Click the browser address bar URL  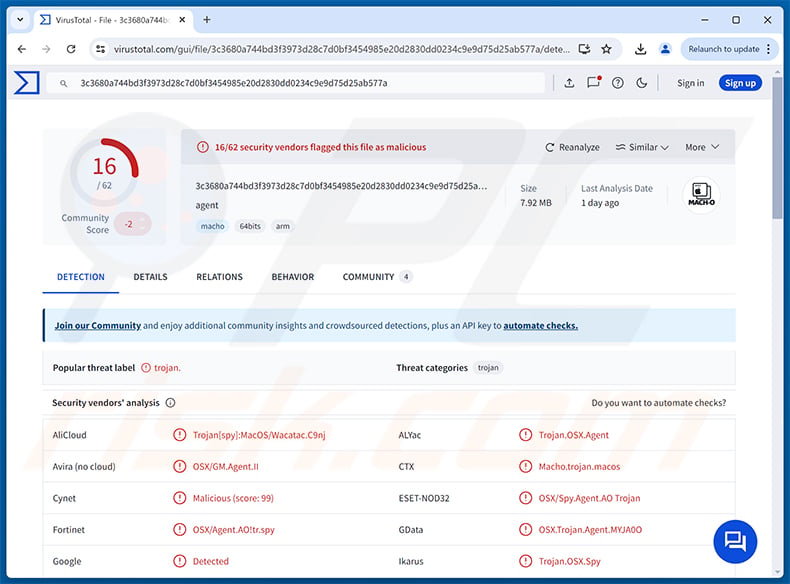pyautogui.click(x=342, y=49)
